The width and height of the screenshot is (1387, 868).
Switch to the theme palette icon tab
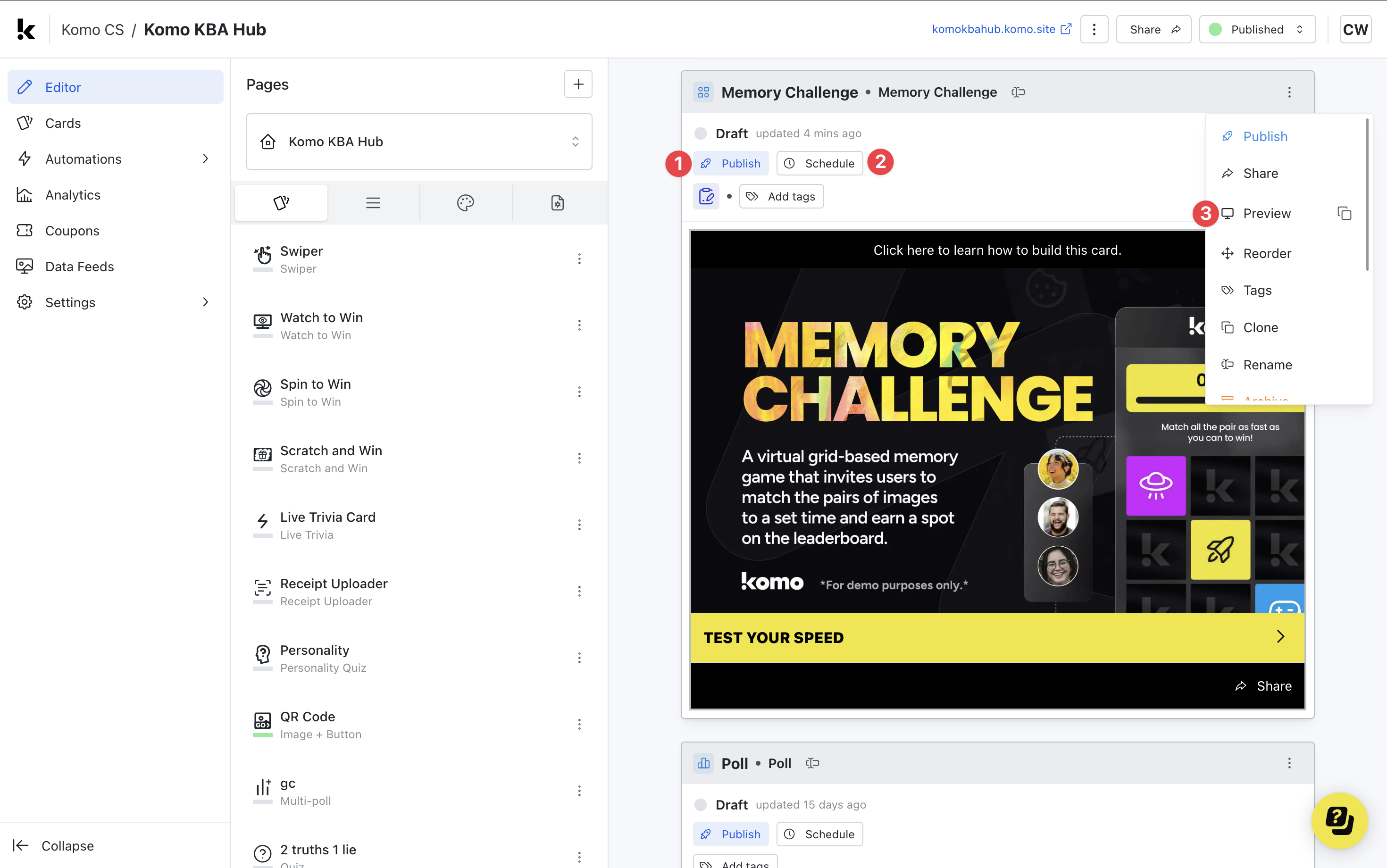coord(465,203)
